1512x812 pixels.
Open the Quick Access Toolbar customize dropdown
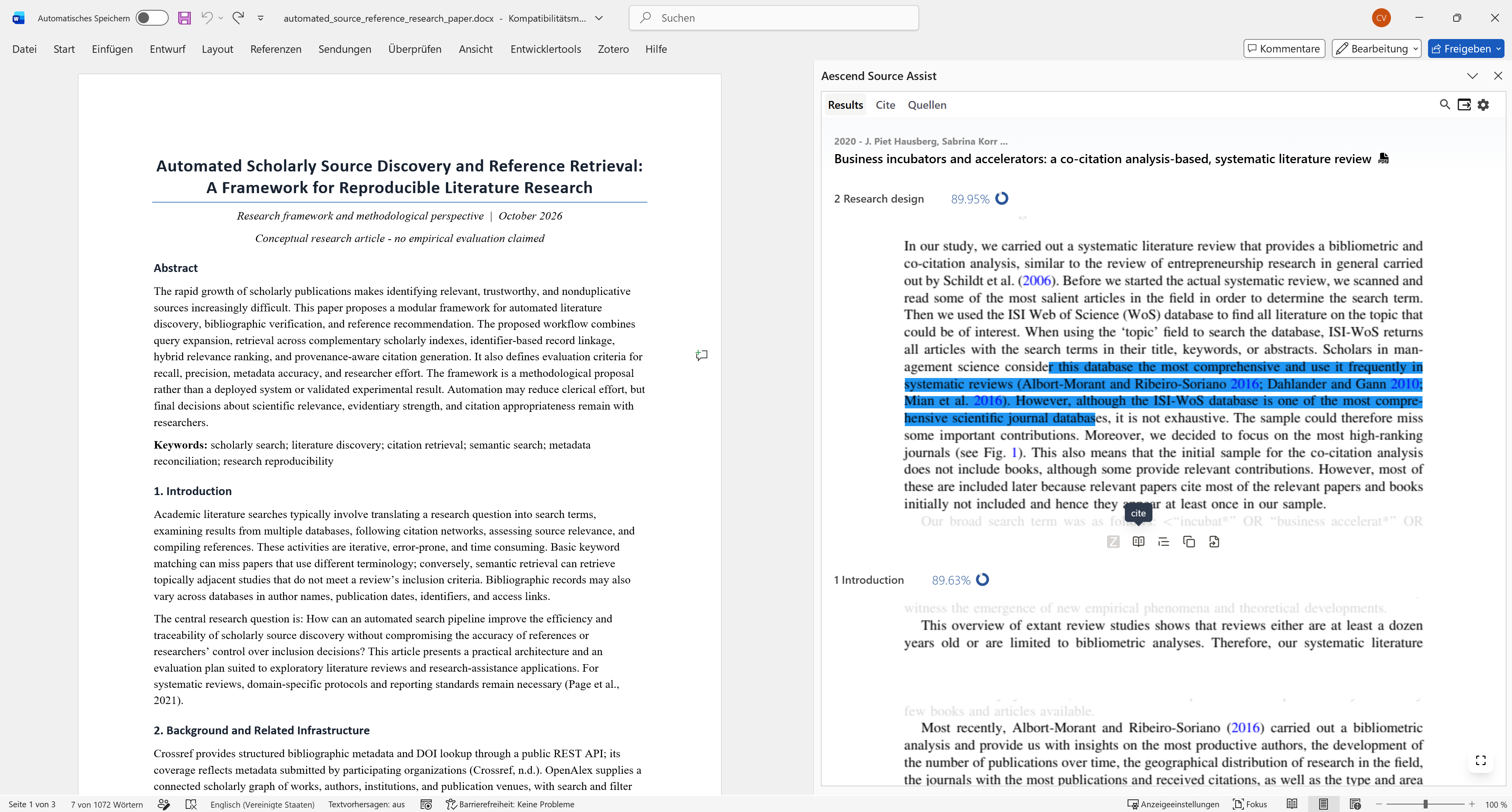pyautogui.click(x=261, y=18)
